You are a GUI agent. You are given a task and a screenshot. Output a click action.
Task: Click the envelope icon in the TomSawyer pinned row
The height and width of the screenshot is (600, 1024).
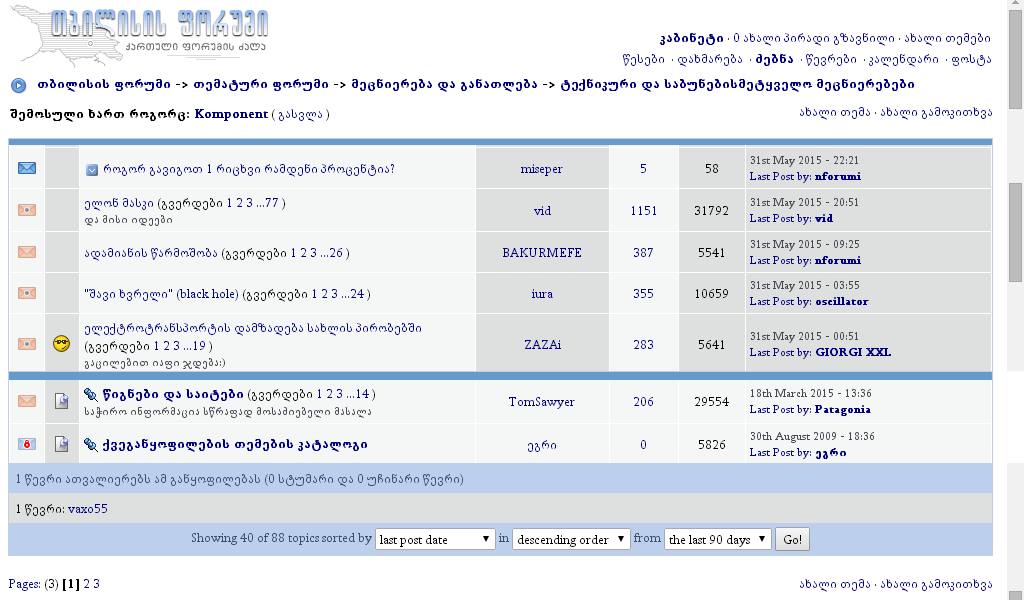(x=27, y=401)
